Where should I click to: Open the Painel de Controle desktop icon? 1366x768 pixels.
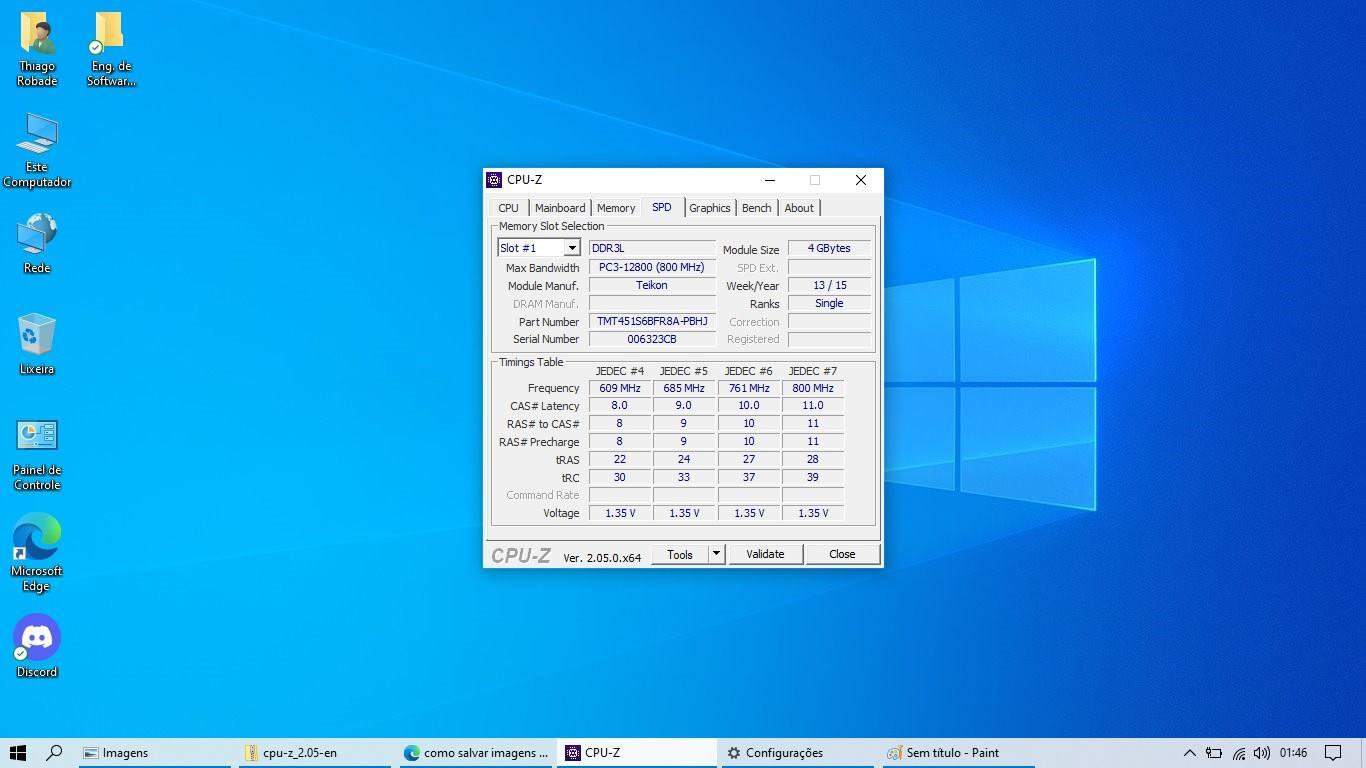tap(37, 454)
